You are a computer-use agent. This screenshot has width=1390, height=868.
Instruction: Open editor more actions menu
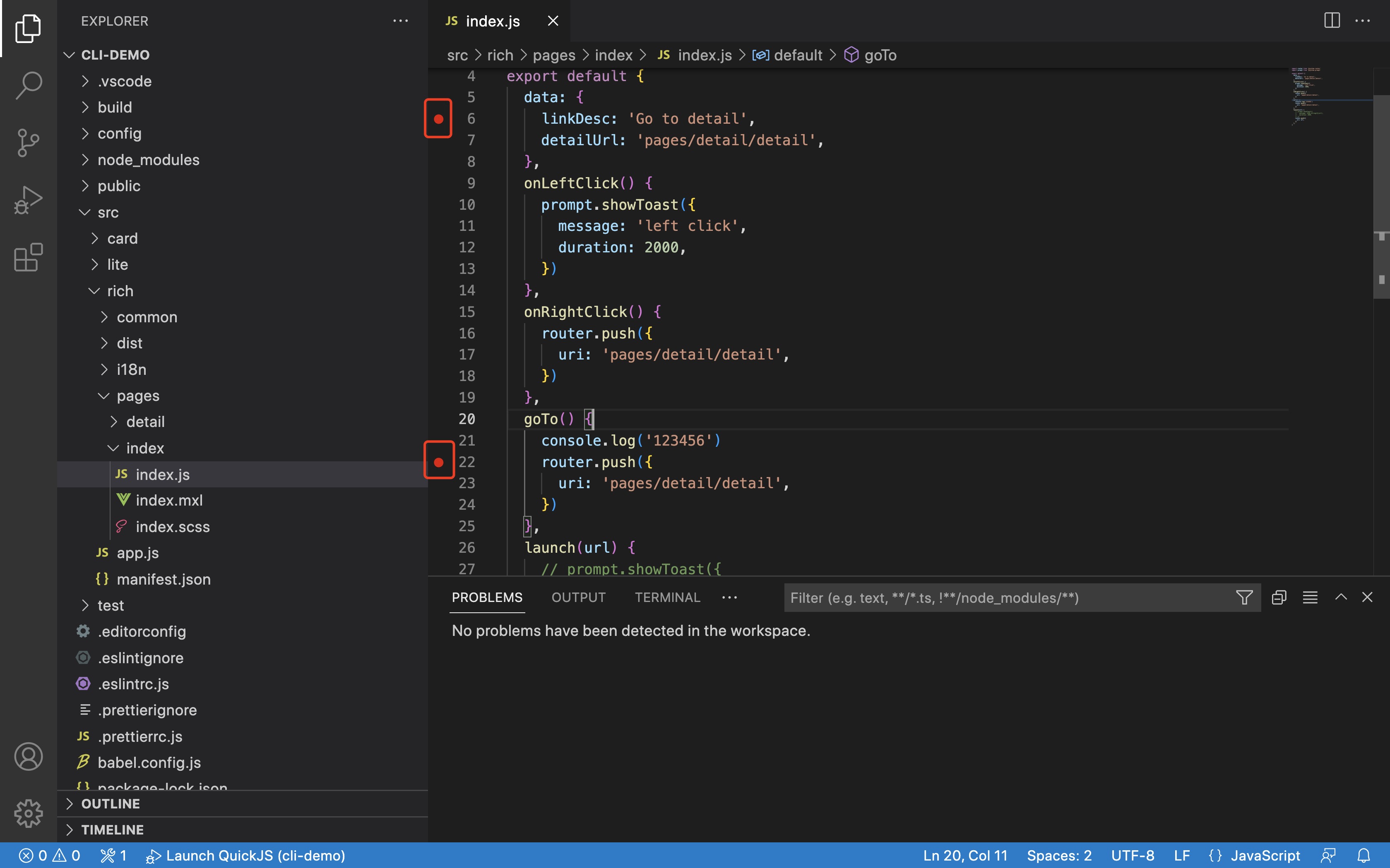(1362, 21)
